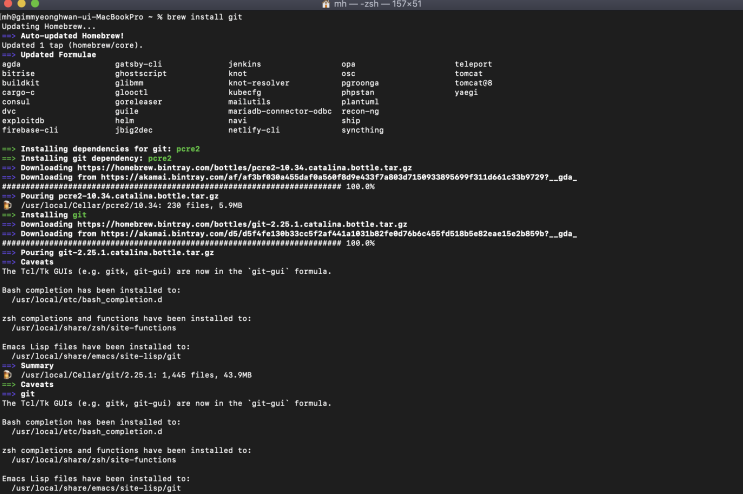The image size is (743, 494).
Task: Click the 'guile' formula name
Action: click(x=127, y=111)
